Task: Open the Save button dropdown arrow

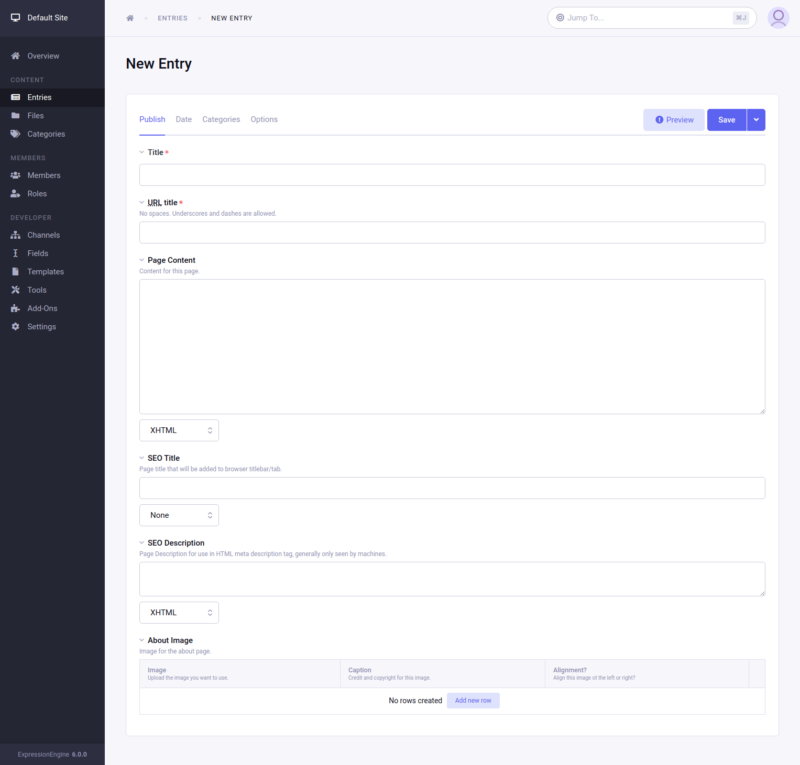Action: point(756,120)
